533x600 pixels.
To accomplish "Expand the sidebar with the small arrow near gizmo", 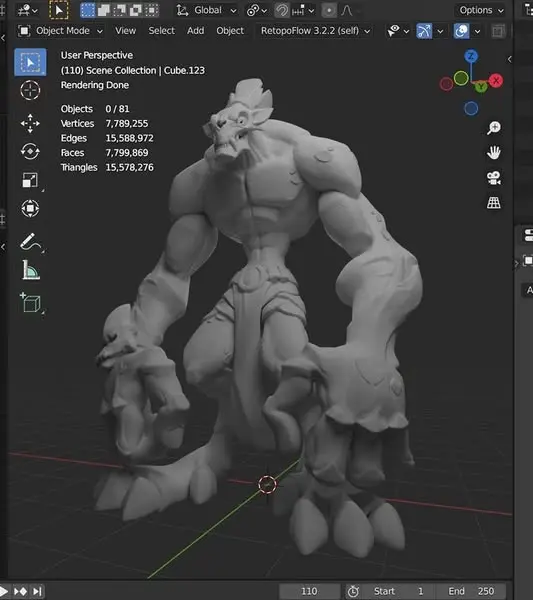I will 509,59.
